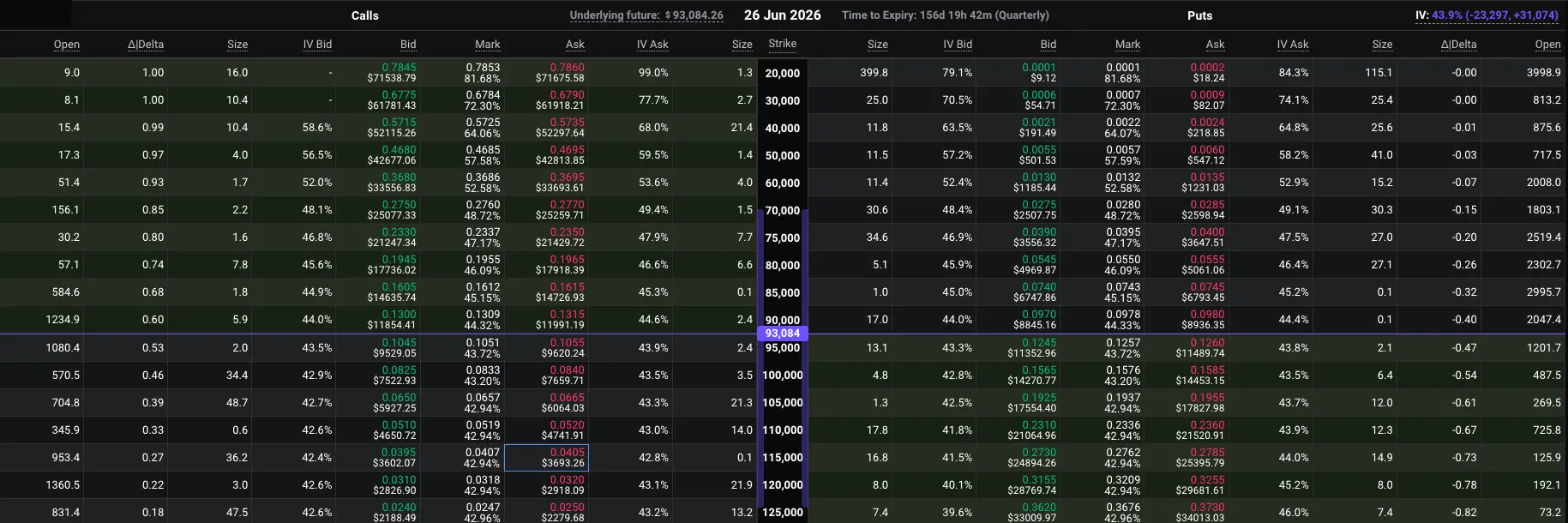This screenshot has height=523, width=1568.
Task: Sort by calls Δ|Delta column header
Action: pos(146,45)
